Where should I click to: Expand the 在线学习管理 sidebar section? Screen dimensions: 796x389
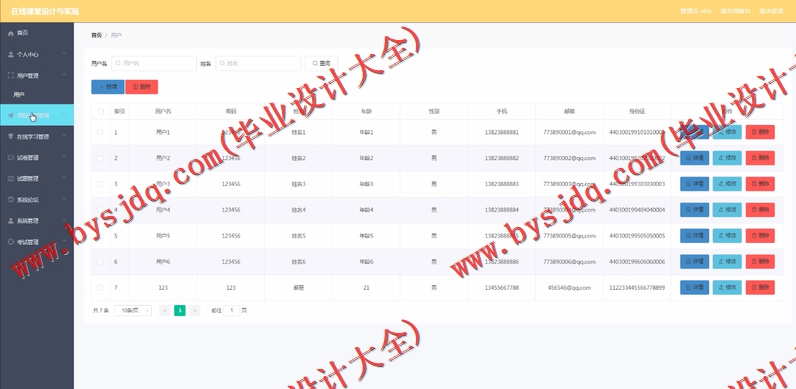click(x=64, y=137)
